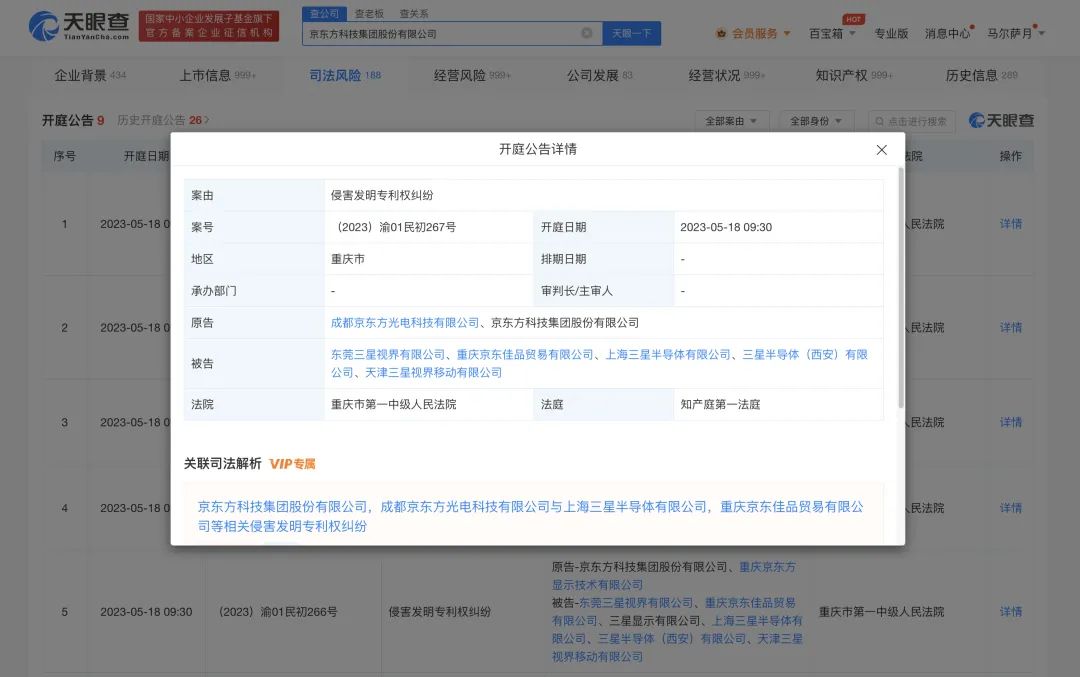The image size is (1080, 677).
Task: Click the dialog's vertical scrollbar
Action: coord(900,287)
